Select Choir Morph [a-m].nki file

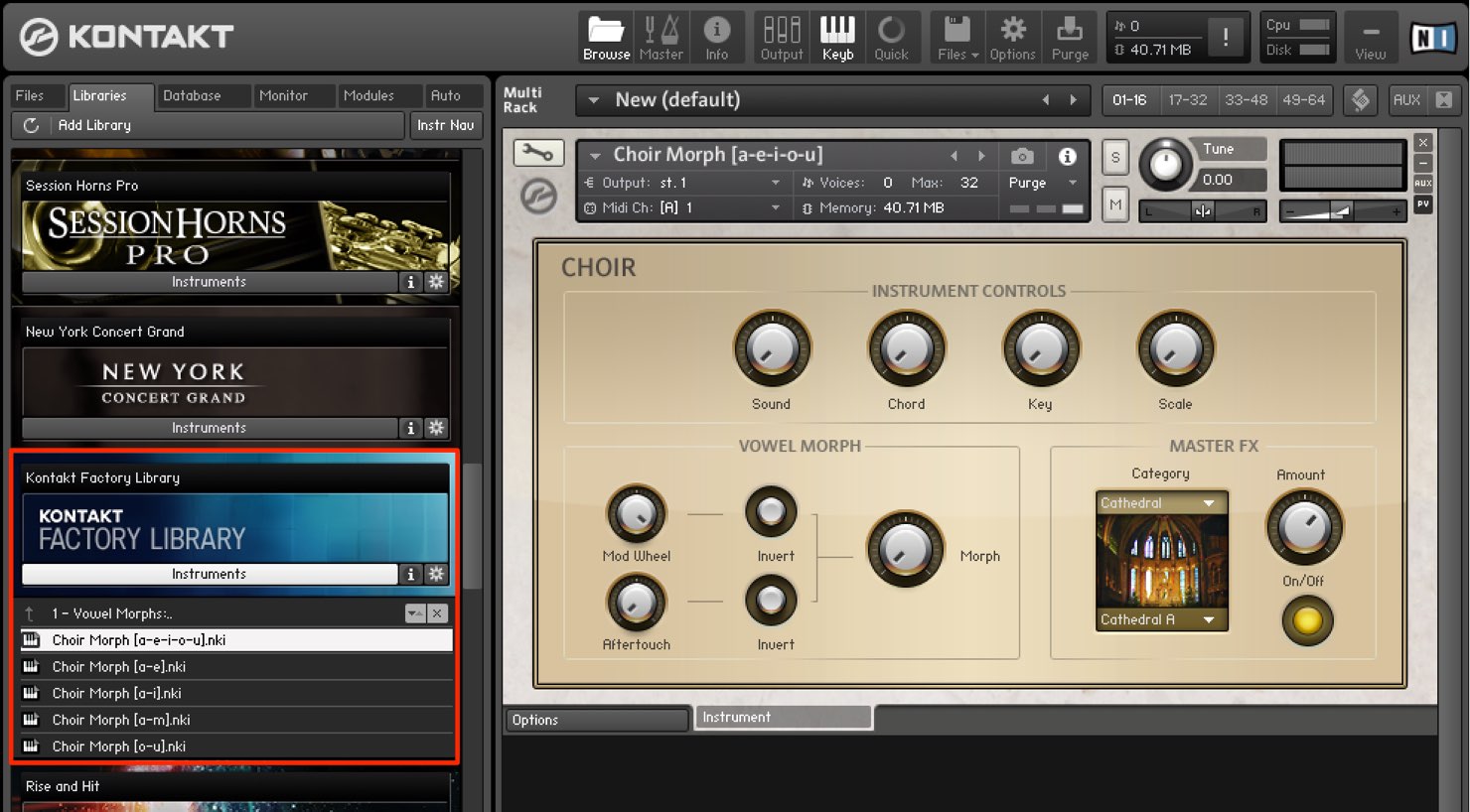(x=236, y=720)
